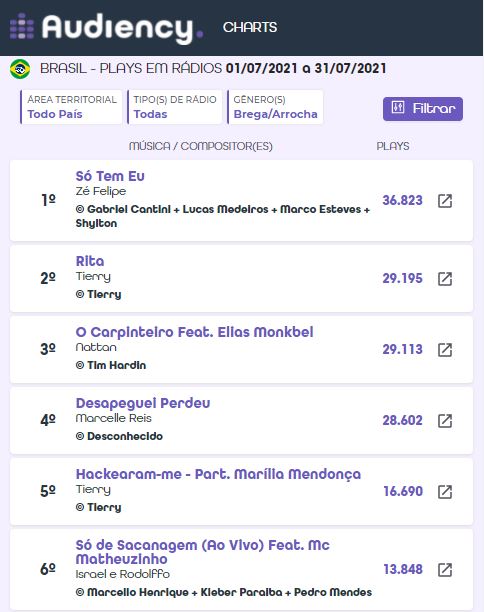Go to the CHARTS menu item
This screenshot has height=612, width=484.
click(x=250, y=27)
